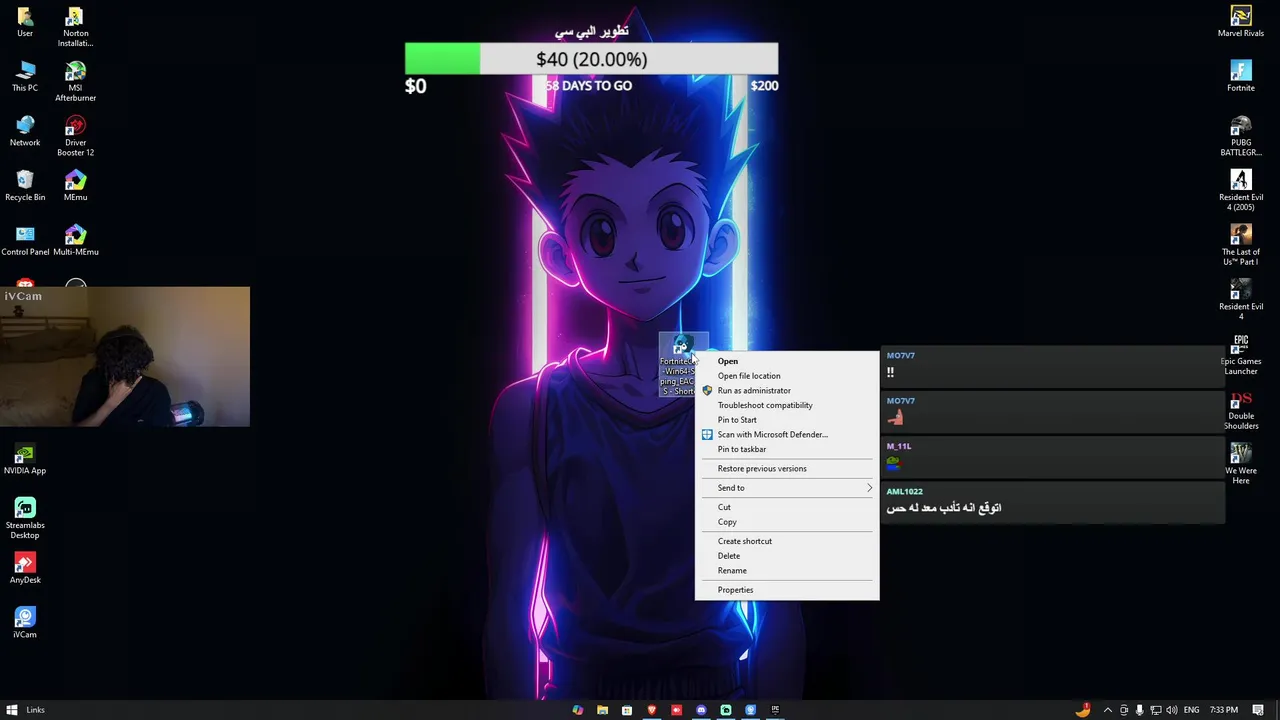The height and width of the screenshot is (720, 1280).
Task: Choose Pin to taskbar
Action: 787,449
